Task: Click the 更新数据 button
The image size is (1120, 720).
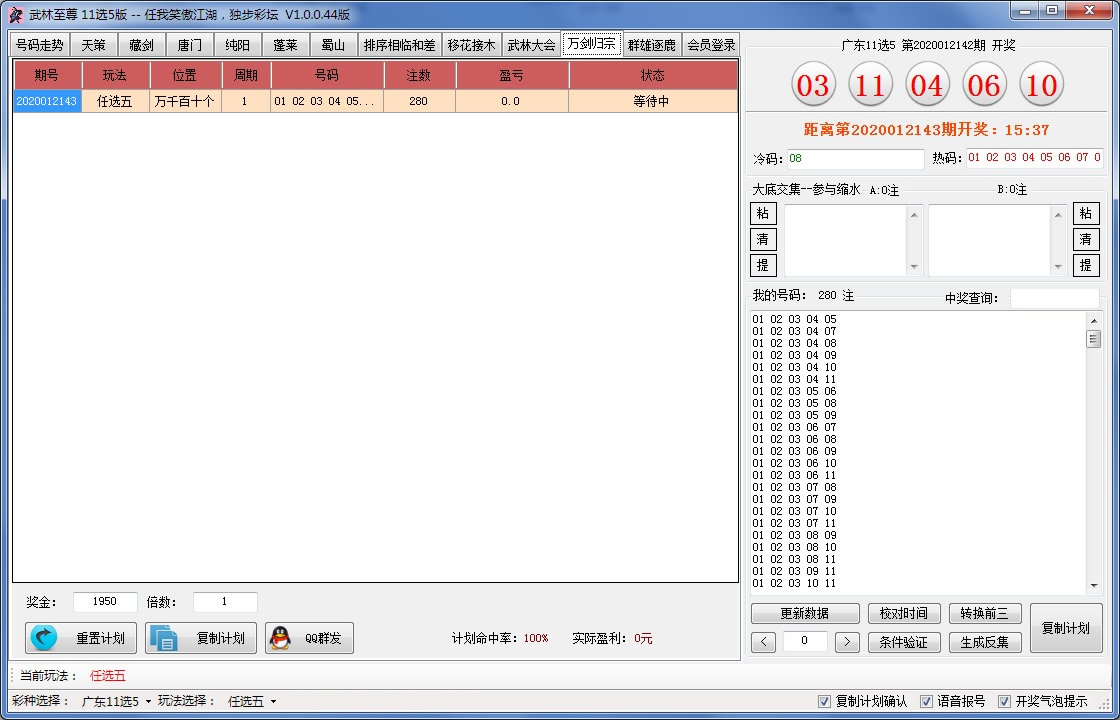Action: (805, 613)
